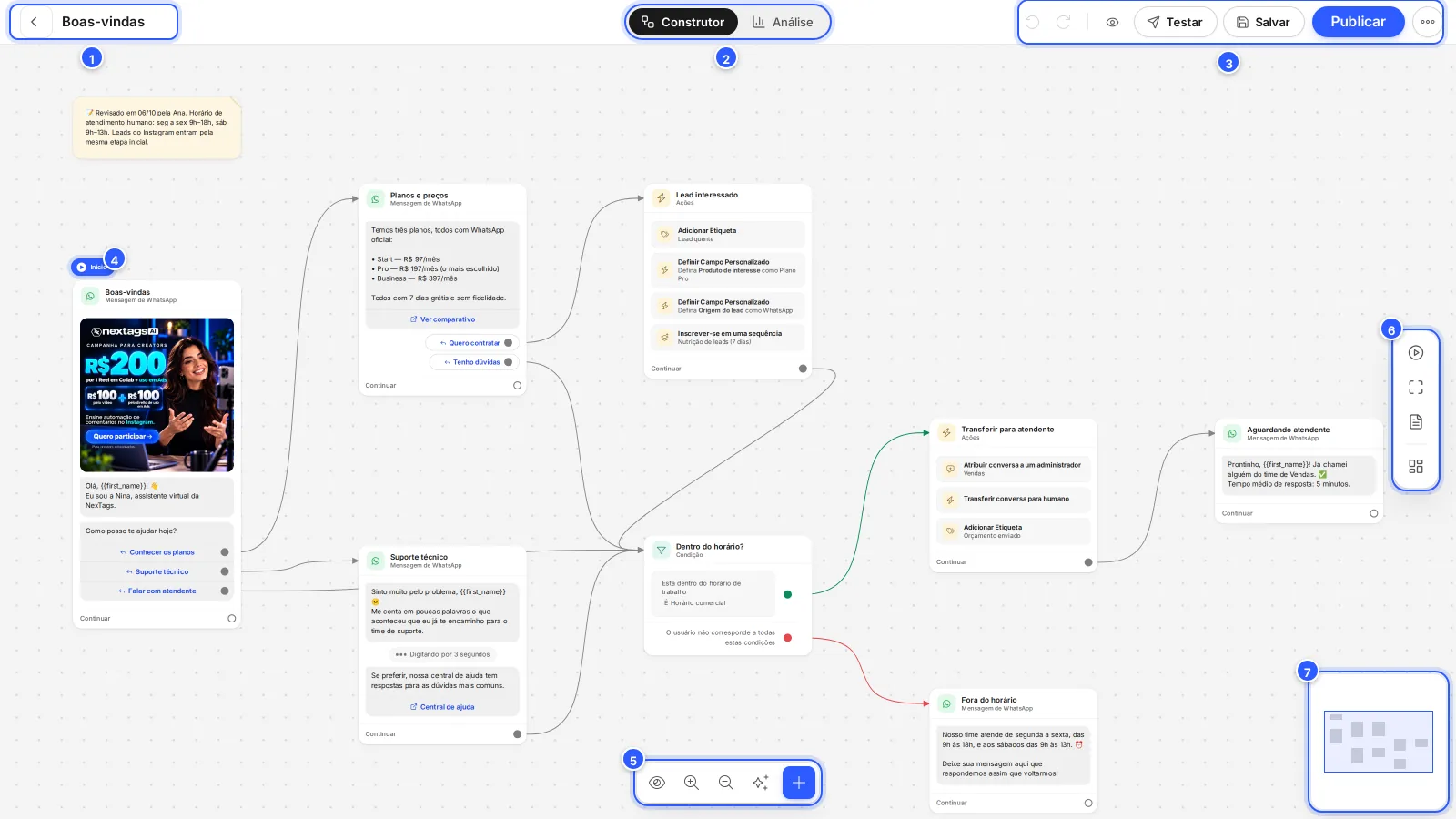The image size is (1456, 819).
Task: Open the NextTags campaign image in the Boas-vindas node
Action: click(x=157, y=395)
